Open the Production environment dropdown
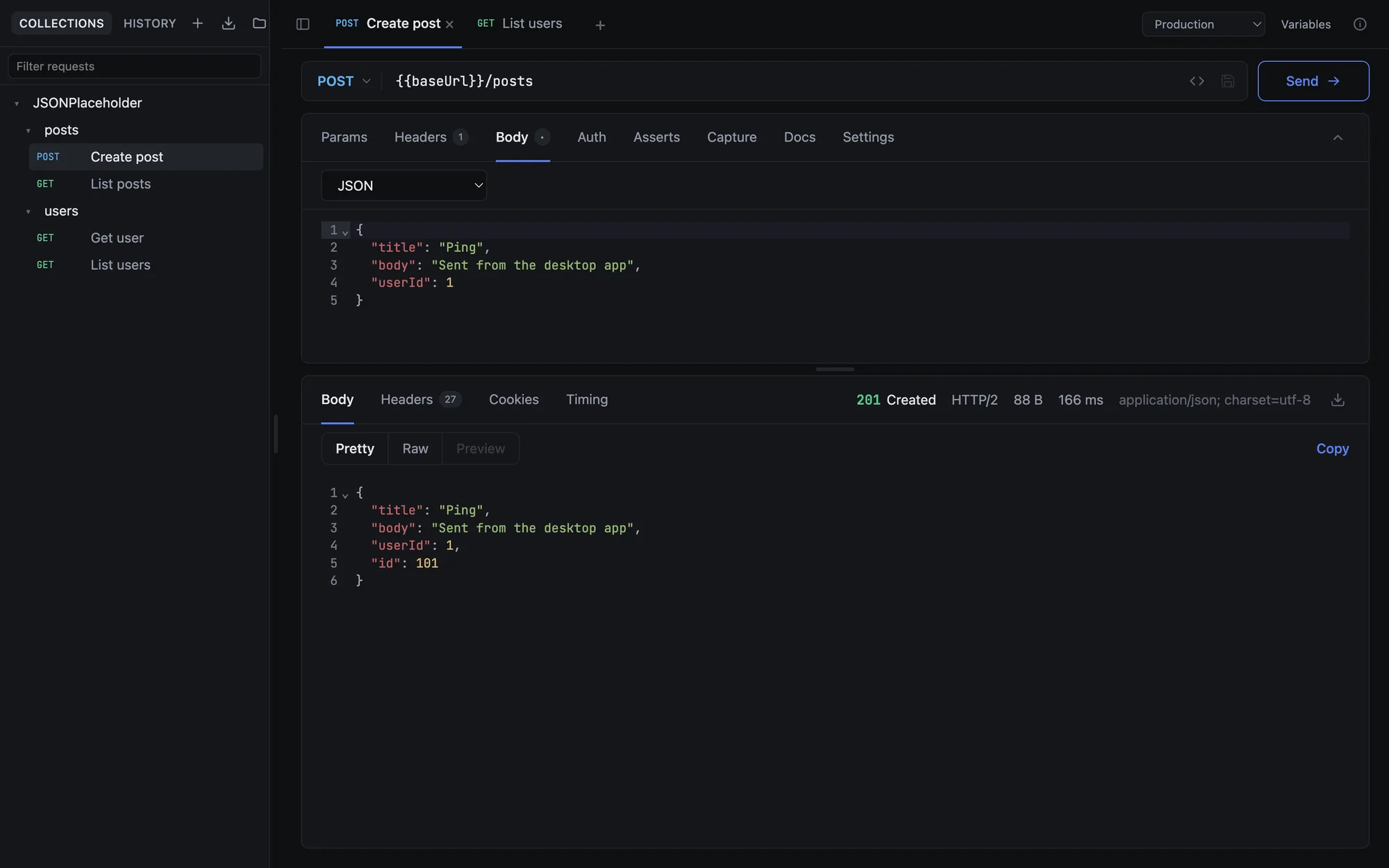This screenshot has width=1389, height=868. (1204, 24)
